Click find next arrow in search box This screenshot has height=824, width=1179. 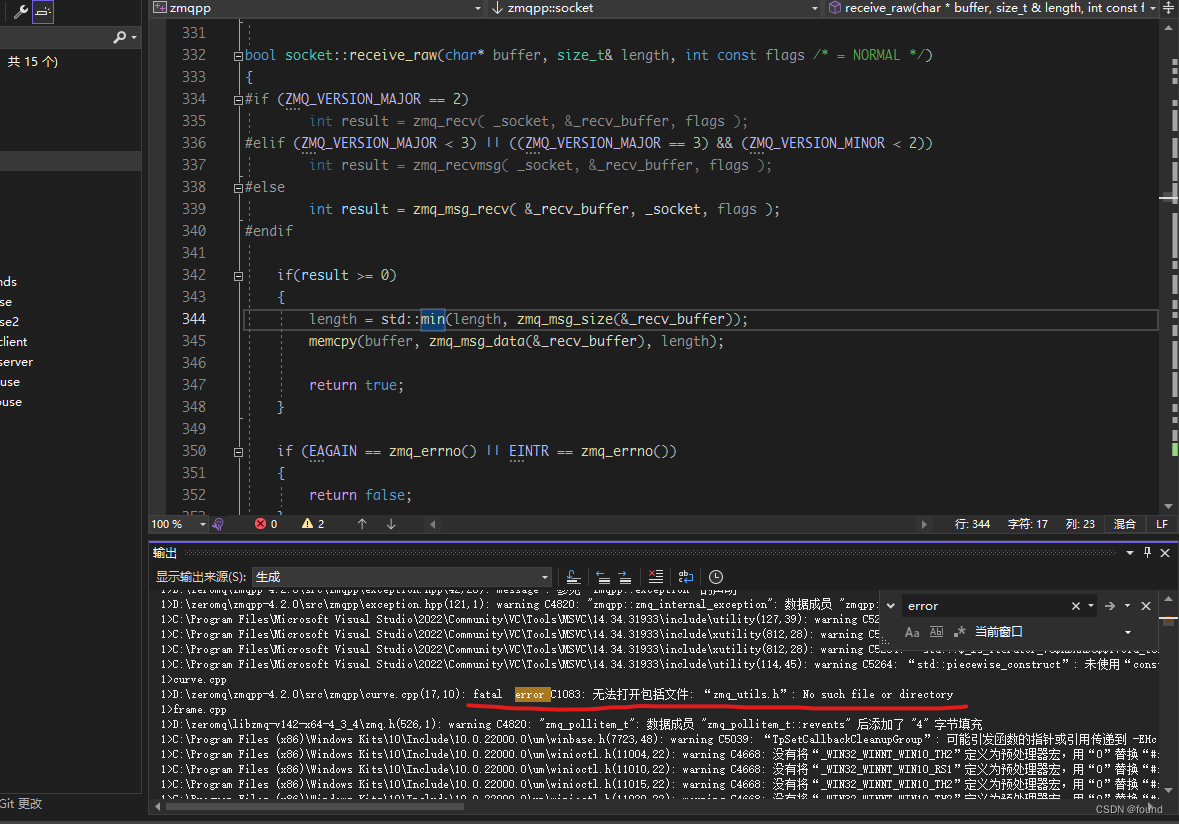point(1111,605)
